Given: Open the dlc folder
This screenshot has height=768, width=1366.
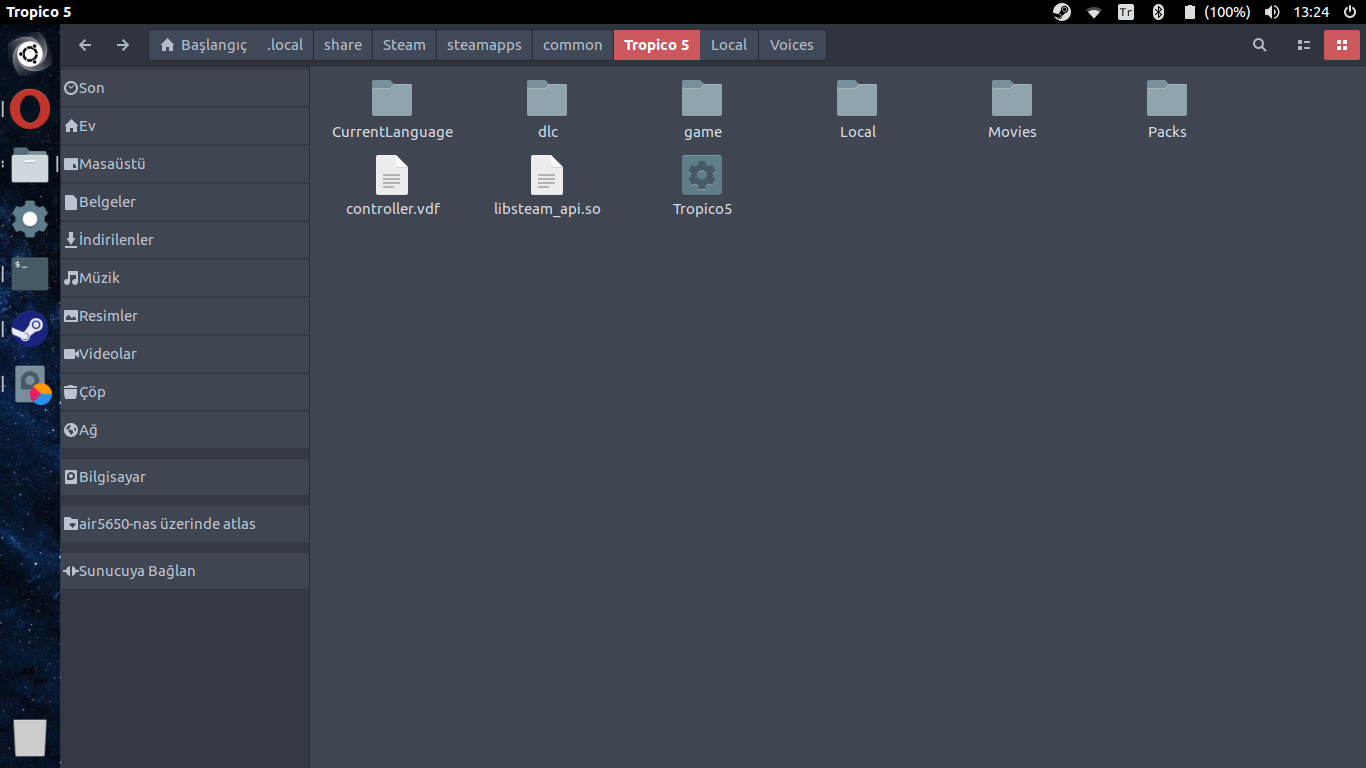Looking at the screenshot, I should [x=547, y=99].
